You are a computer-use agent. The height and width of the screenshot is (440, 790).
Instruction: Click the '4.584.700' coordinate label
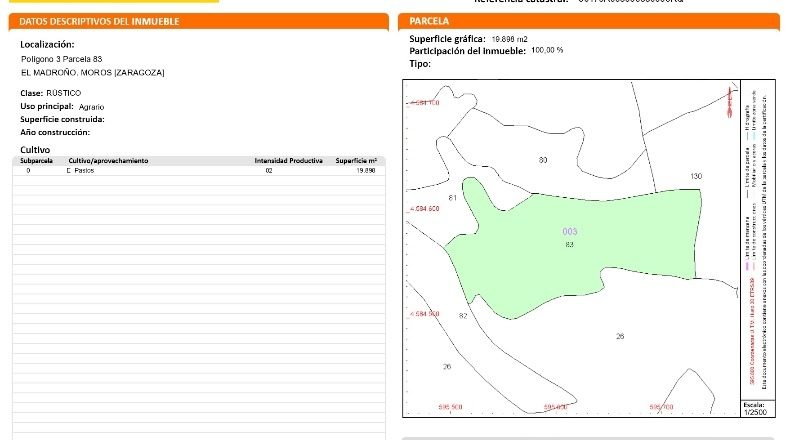[x=425, y=102]
